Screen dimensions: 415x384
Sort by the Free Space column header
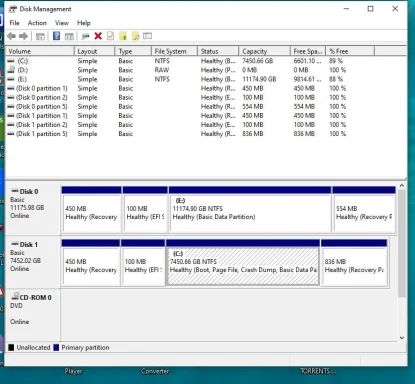(x=308, y=51)
